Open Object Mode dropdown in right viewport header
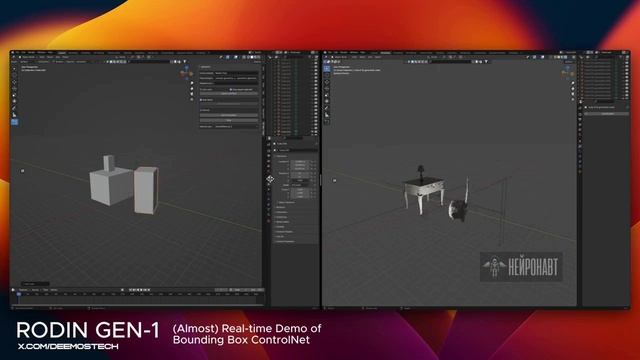The height and width of the screenshot is (360, 640). [x=341, y=57]
